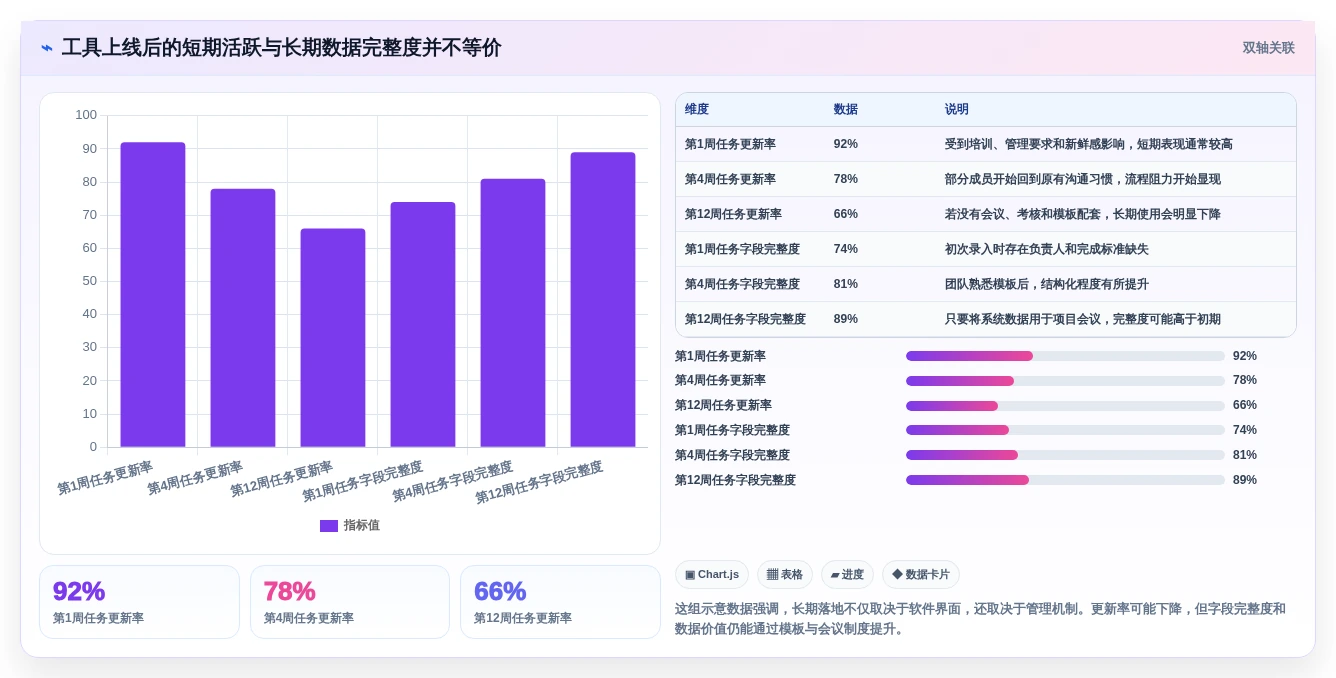Click the 数据 column header
Image resolution: width=1336 pixels, height=678 pixels.
[846, 110]
